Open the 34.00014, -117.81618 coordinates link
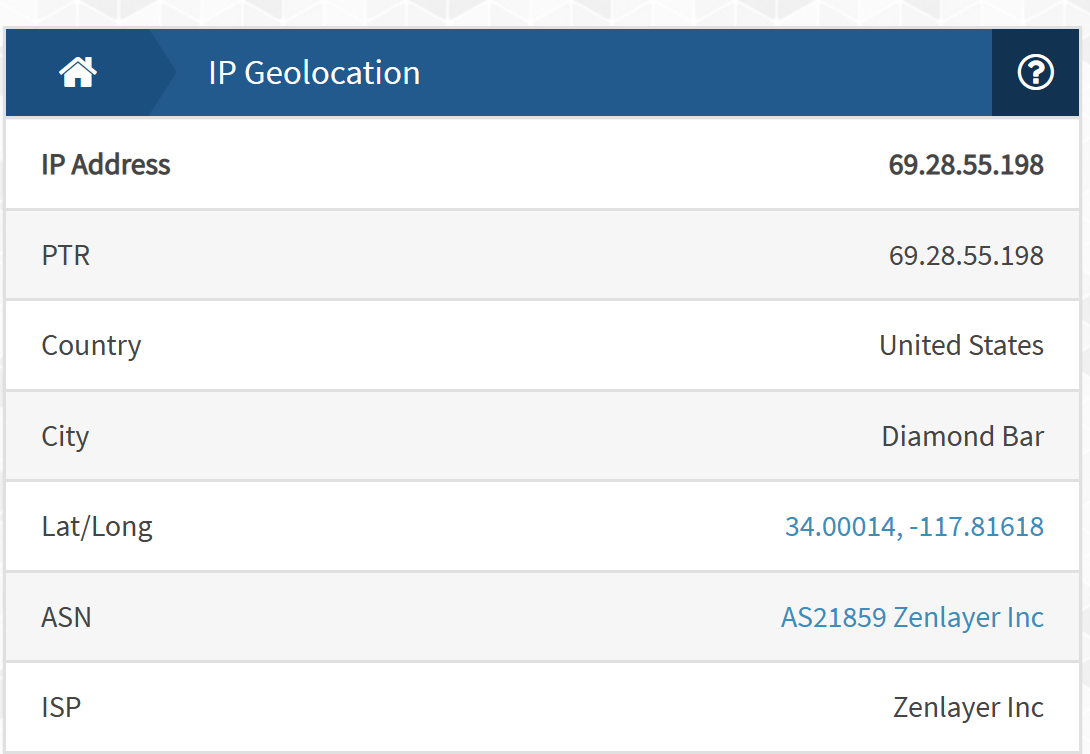1090x754 pixels. [914, 527]
